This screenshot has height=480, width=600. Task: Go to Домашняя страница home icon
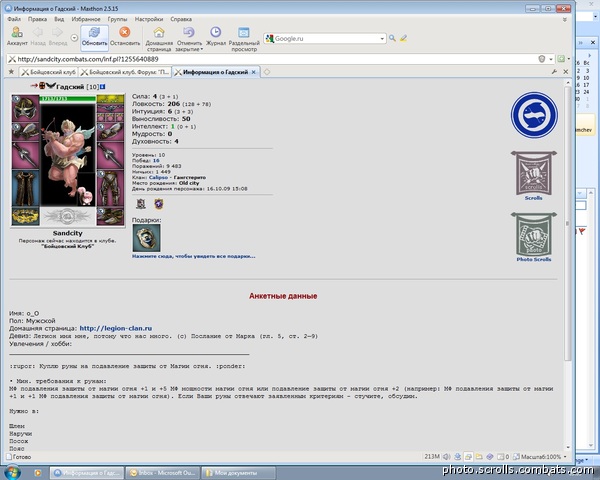click(x=159, y=39)
